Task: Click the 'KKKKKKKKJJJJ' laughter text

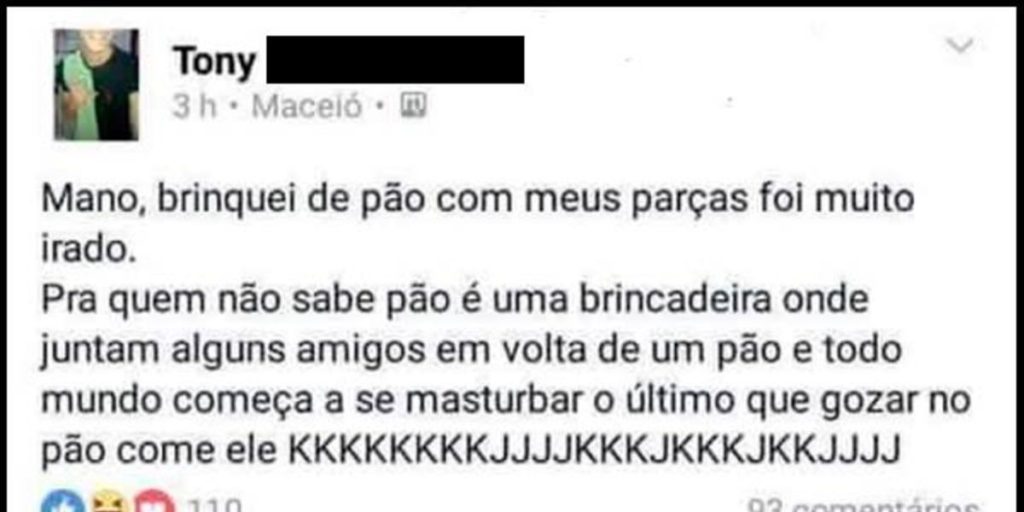Action: tap(595, 449)
